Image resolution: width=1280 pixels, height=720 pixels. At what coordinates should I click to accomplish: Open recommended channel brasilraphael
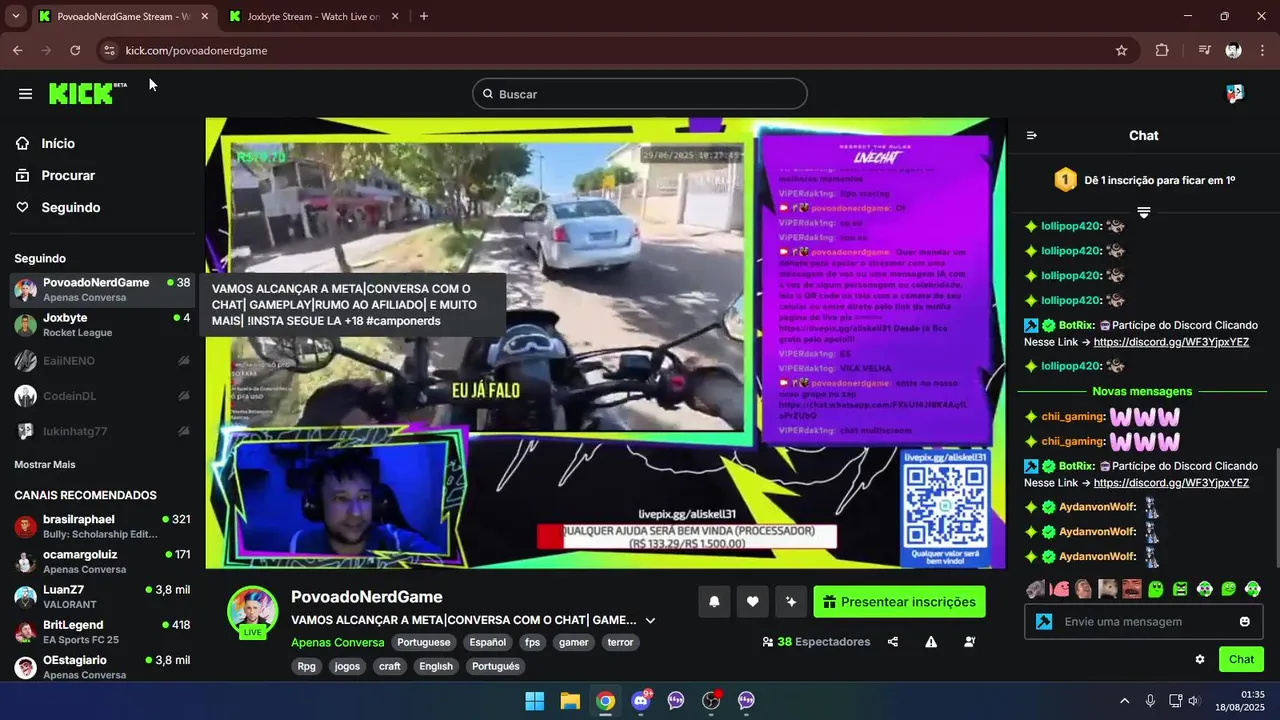pos(100,526)
